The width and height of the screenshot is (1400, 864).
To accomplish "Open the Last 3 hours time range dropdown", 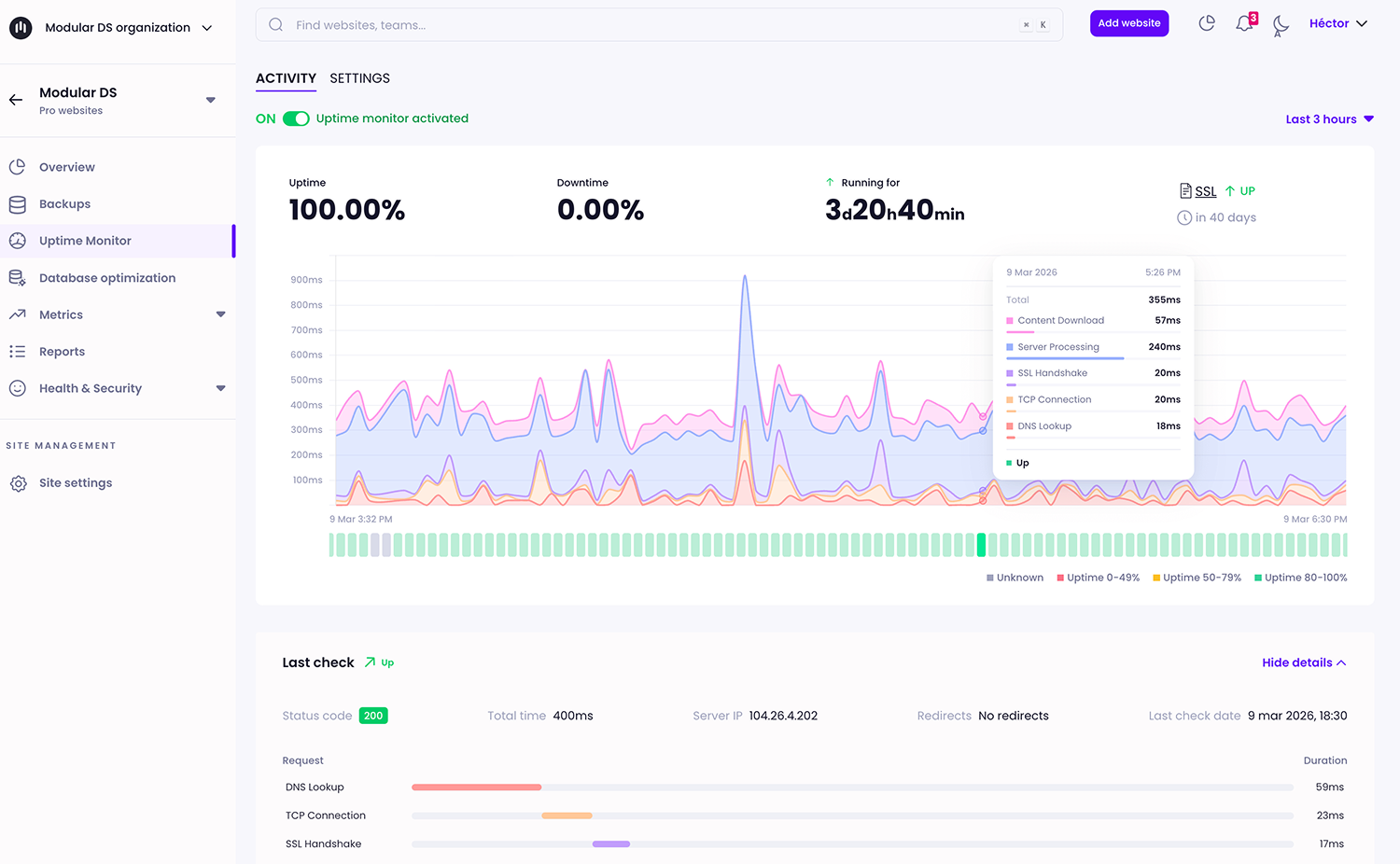I will click(1328, 118).
